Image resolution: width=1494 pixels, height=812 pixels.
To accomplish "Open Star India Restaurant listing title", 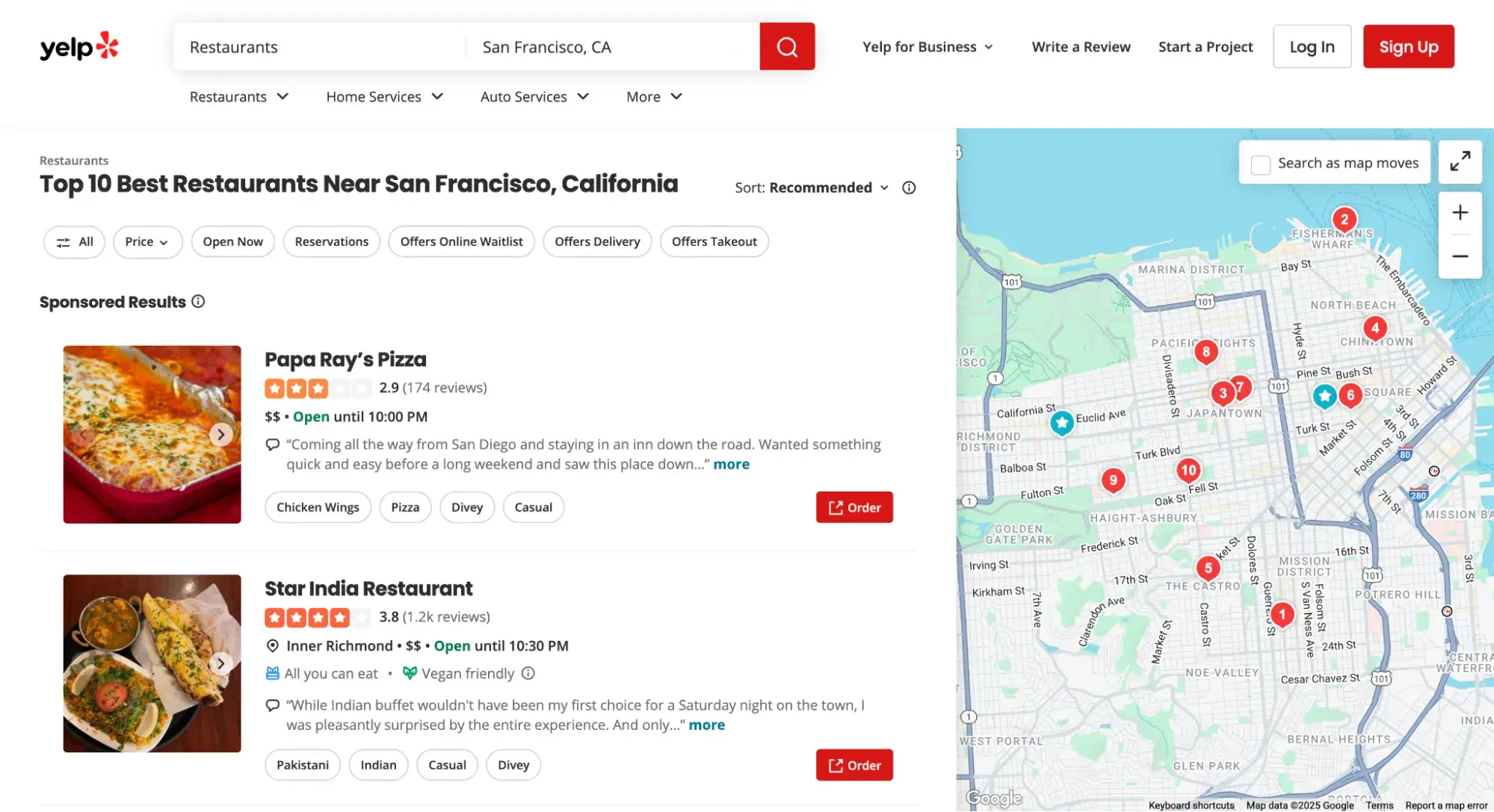I will tap(368, 589).
